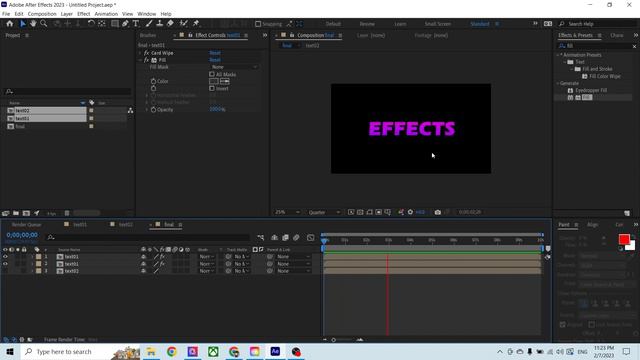Open the Layer menu
The height and width of the screenshot is (360, 640).
(x=67, y=14)
